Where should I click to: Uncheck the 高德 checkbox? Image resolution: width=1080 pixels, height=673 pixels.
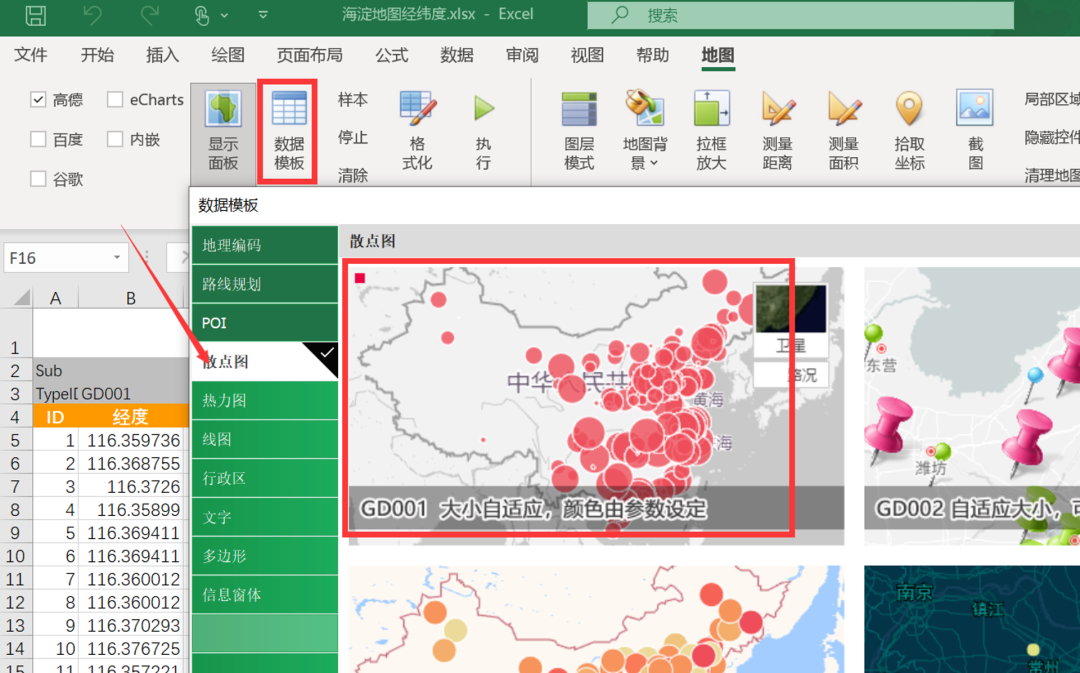coord(38,100)
